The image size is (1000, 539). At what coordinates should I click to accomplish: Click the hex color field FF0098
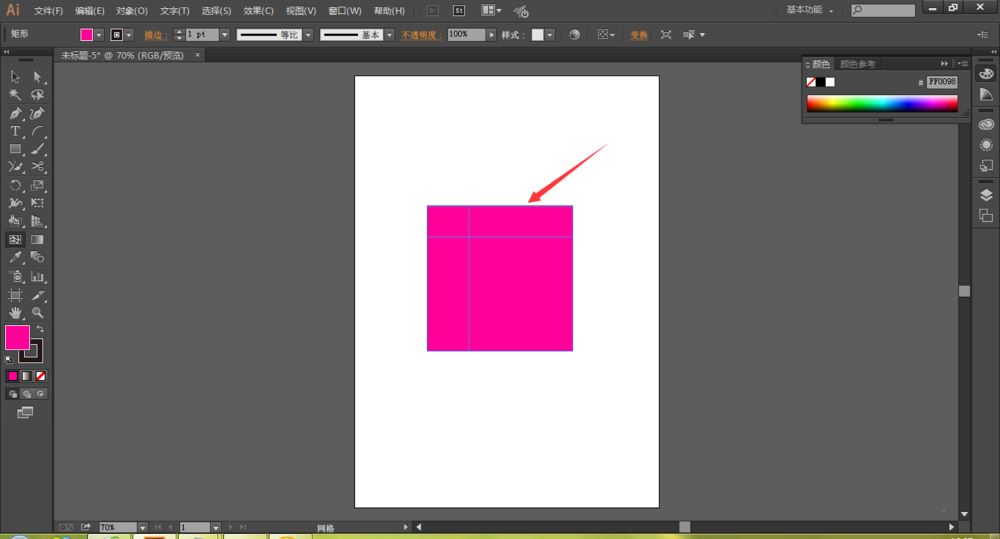[942, 82]
